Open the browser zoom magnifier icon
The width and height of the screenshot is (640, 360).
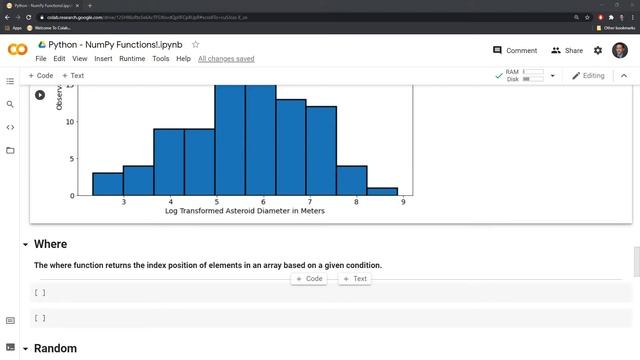[576, 18]
